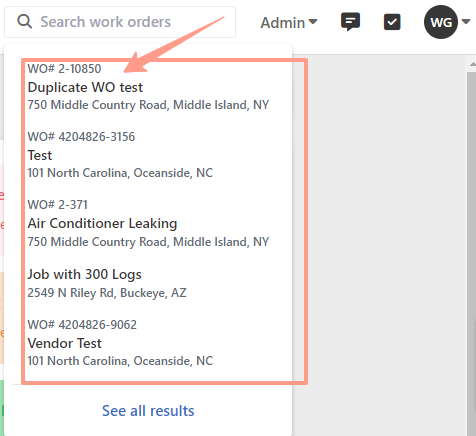The height and width of the screenshot is (436, 476).
Task: Open the Job with 300 Logs result
Action: click(x=84, y=274)
